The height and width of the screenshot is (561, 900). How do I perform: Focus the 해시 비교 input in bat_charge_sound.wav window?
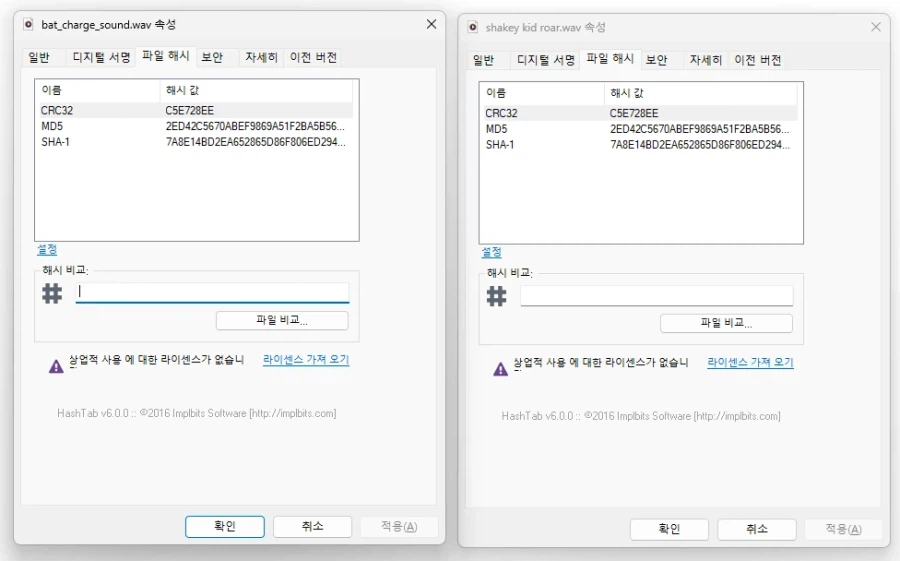point(212,292)
